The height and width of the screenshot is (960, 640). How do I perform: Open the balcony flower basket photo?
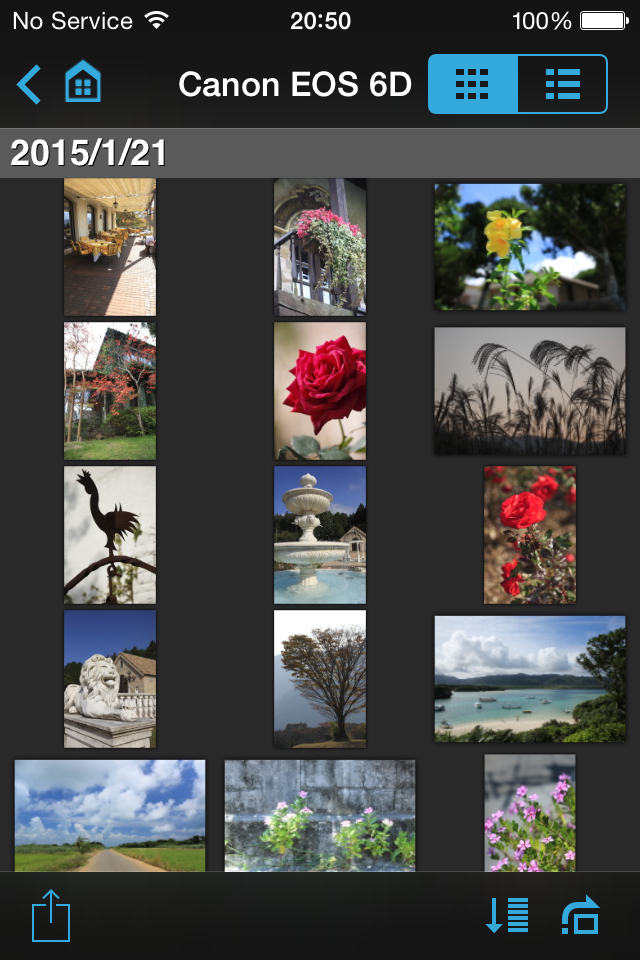pos(320,247)
